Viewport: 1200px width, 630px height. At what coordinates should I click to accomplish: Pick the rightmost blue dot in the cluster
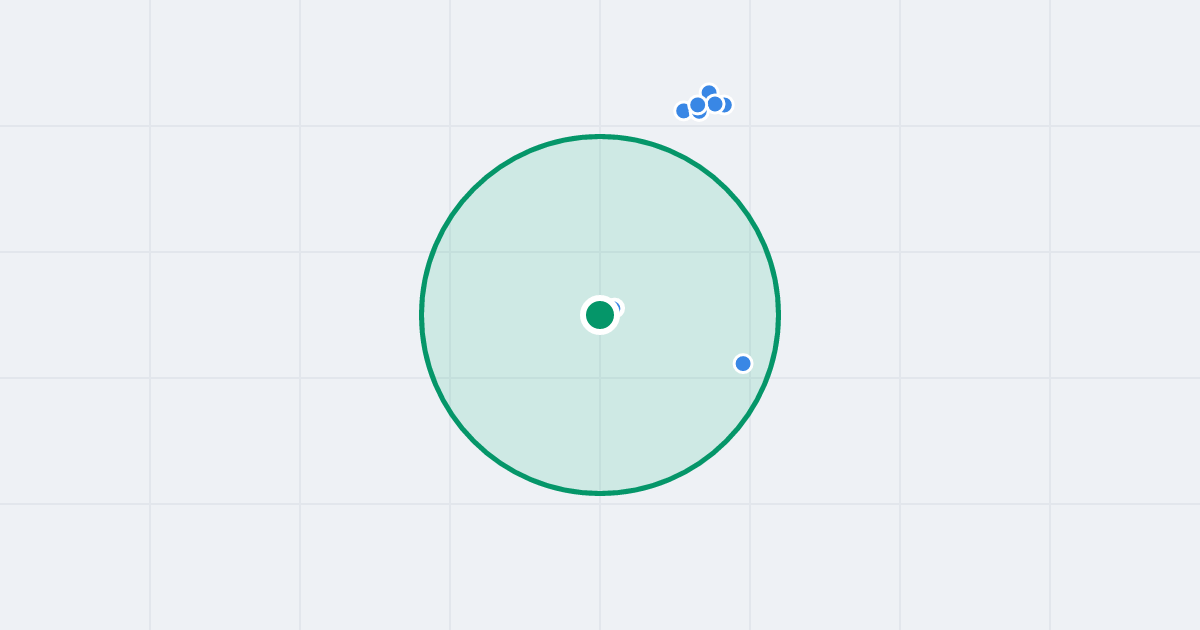[726, 104]
